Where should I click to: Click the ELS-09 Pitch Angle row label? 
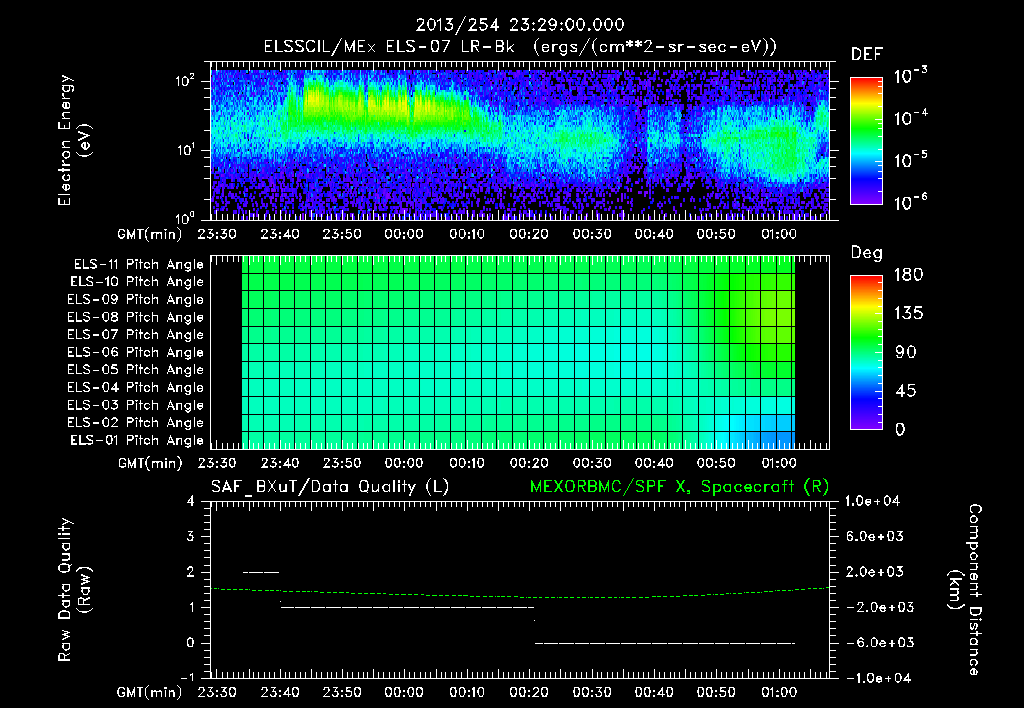tap(136, 300)
